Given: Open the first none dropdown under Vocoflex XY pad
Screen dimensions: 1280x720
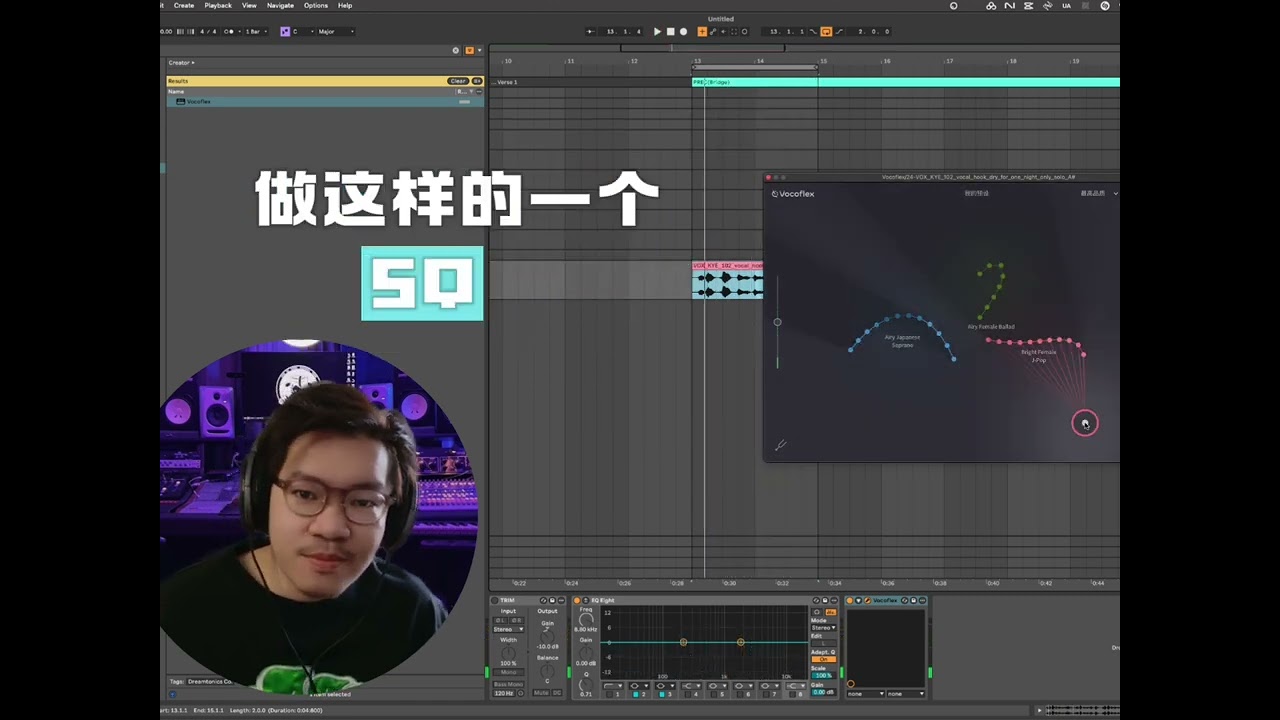Looking at the screenshot, I should 866,693.
